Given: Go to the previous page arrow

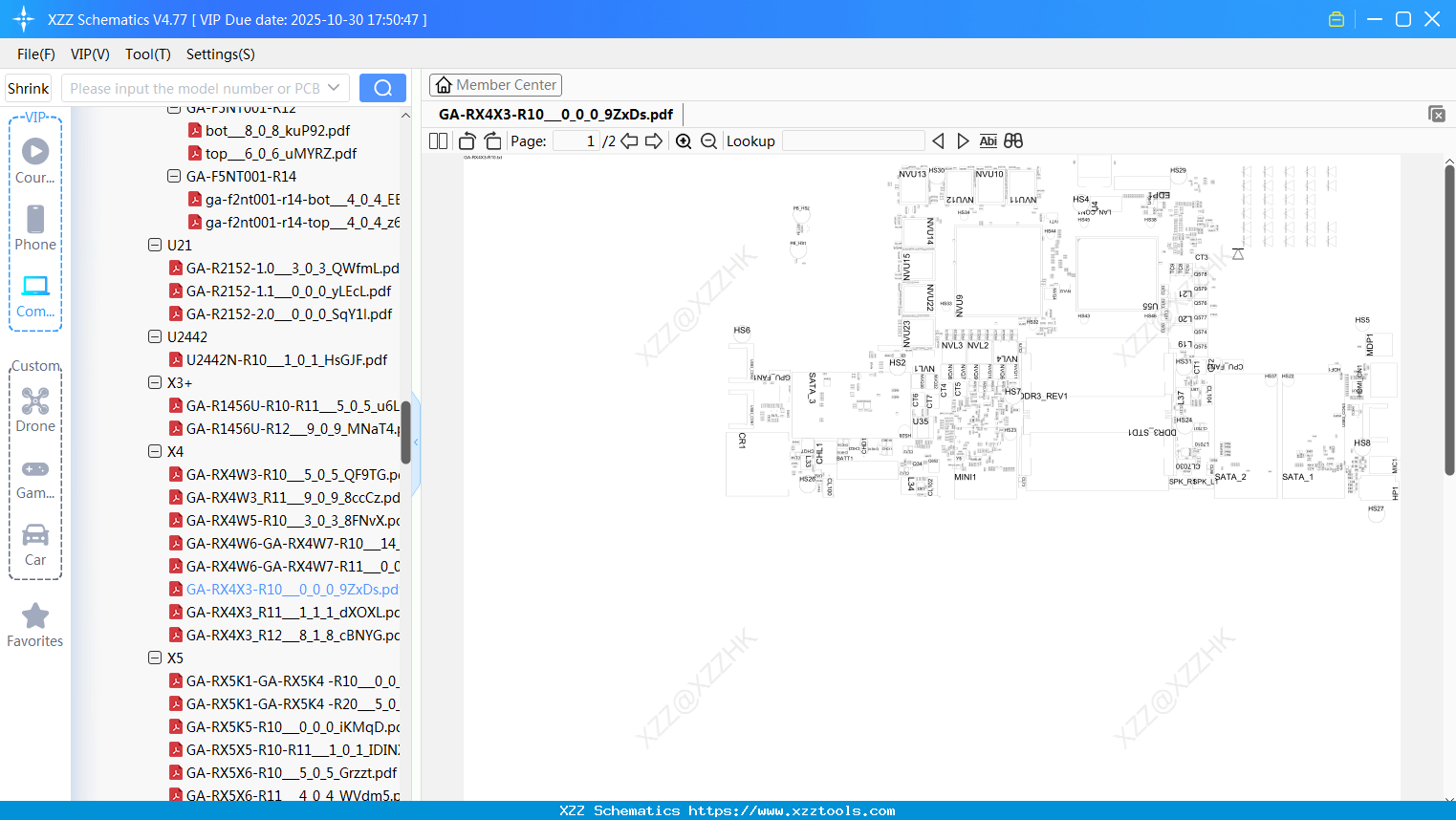Looking at the screenshot, I should click(x=629, y=140).
